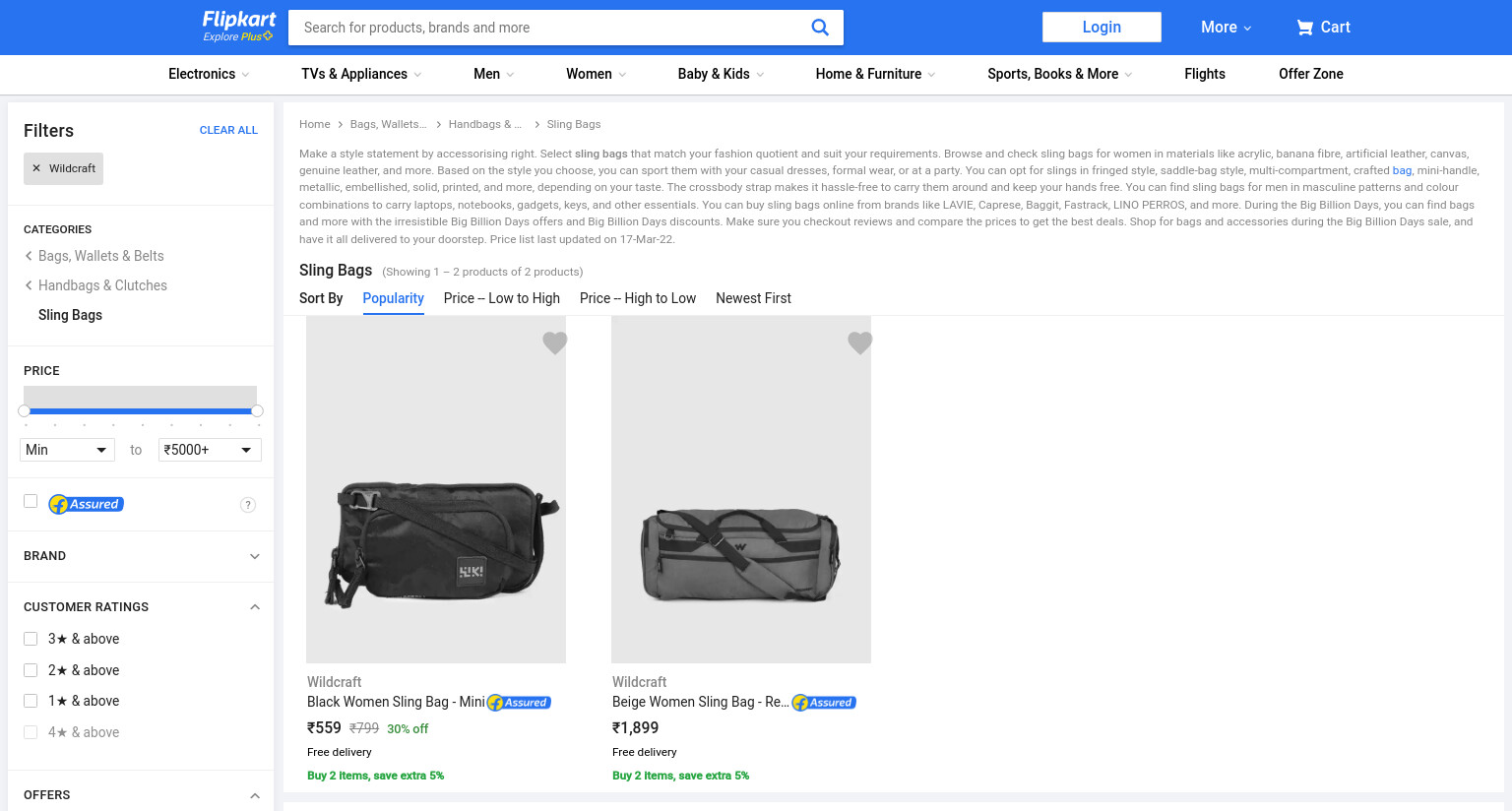Sort by Newest First
1512x811 pixels.
pyautogui.click(x=753, y=298)
